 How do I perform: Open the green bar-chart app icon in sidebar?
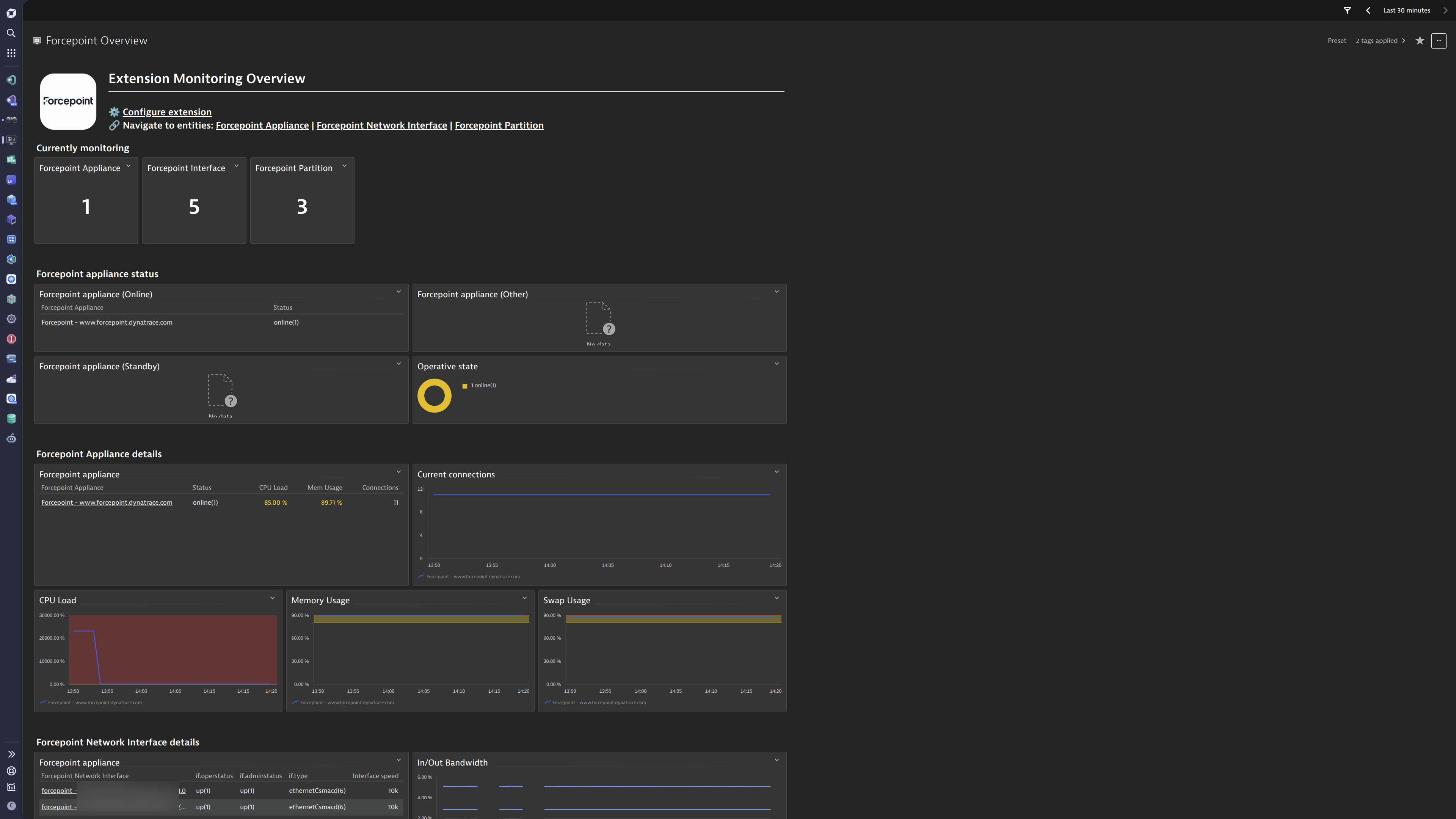11,160
